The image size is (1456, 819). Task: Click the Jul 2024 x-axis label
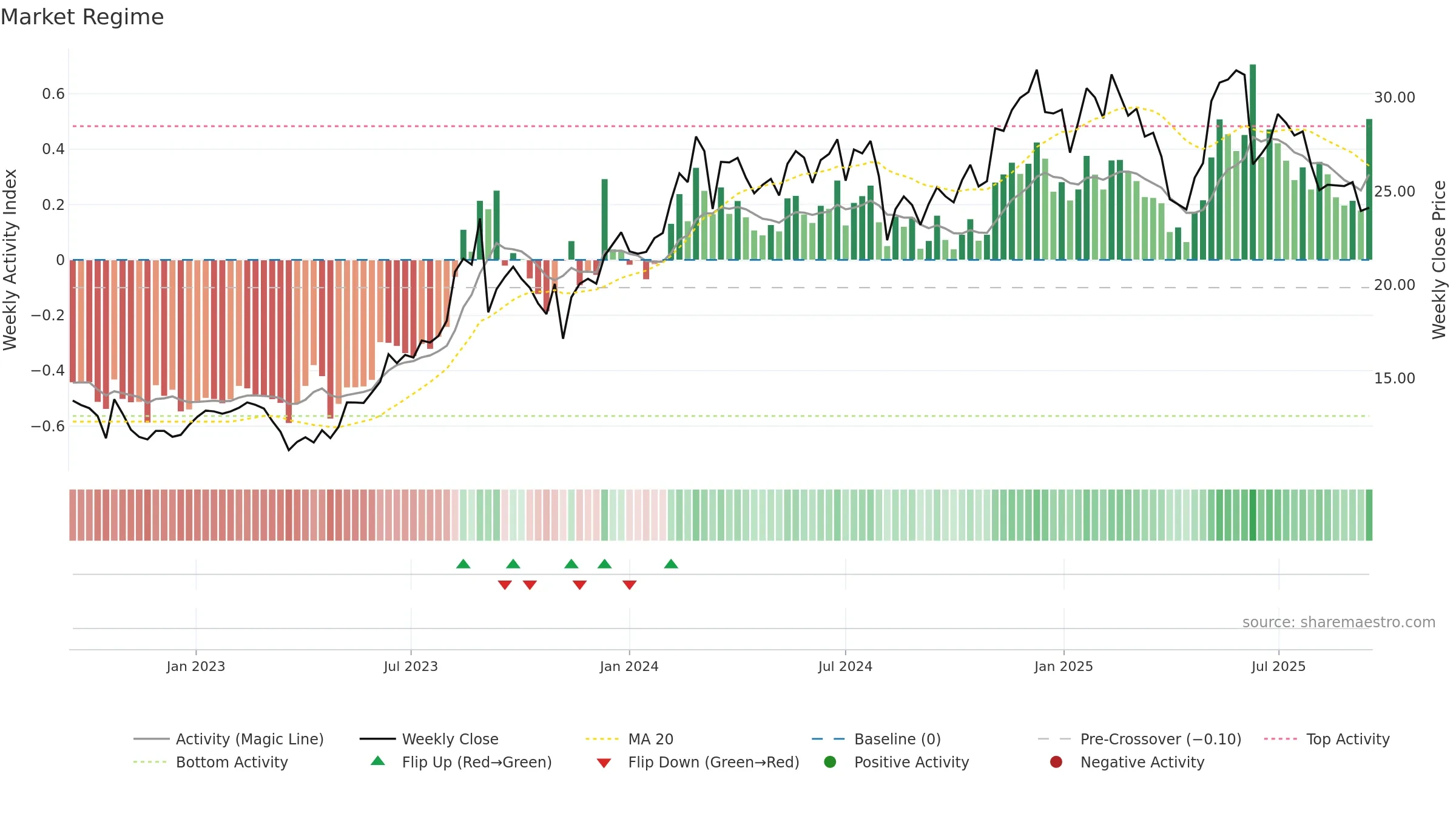click(845, 666)
